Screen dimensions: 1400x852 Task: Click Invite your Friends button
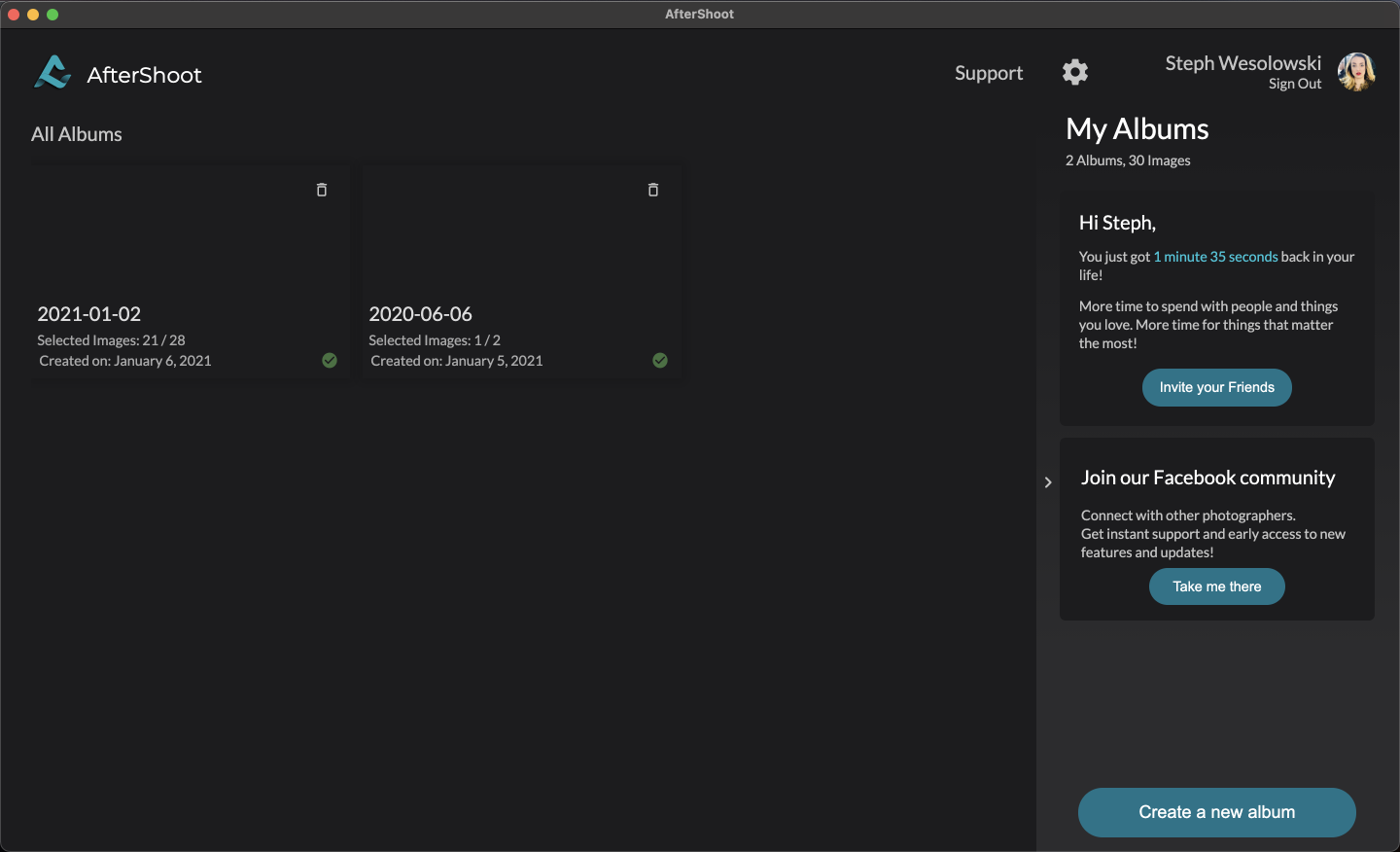click(x=1217, y=387)
